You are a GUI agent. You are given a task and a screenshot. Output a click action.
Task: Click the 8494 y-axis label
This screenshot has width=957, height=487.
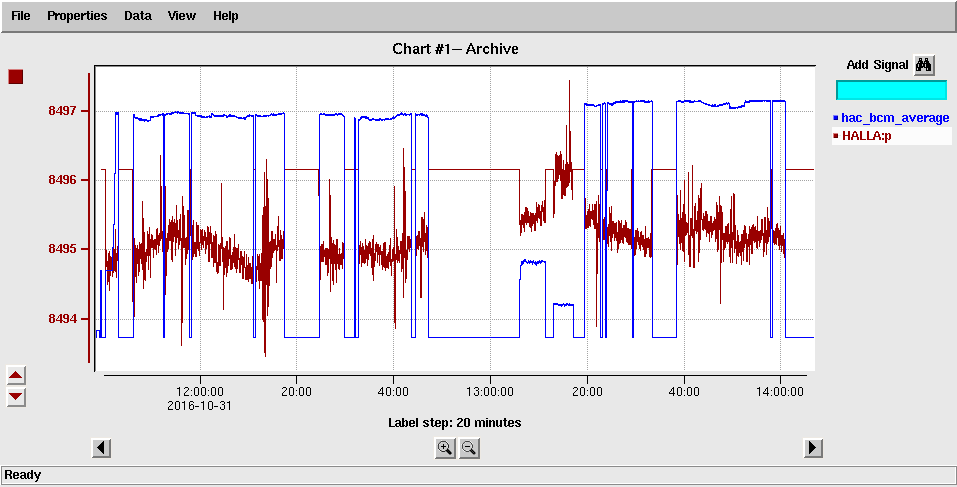coord(61,319)
